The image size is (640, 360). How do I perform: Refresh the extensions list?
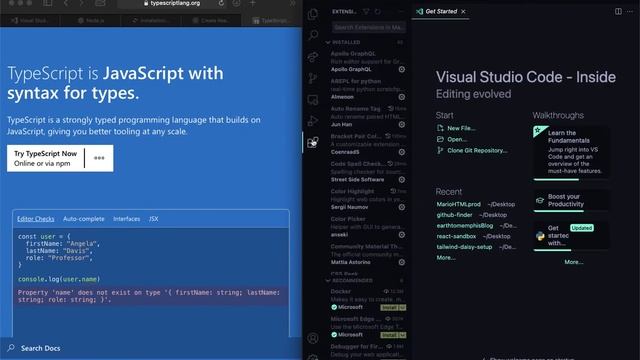click(x=378, y=11)
